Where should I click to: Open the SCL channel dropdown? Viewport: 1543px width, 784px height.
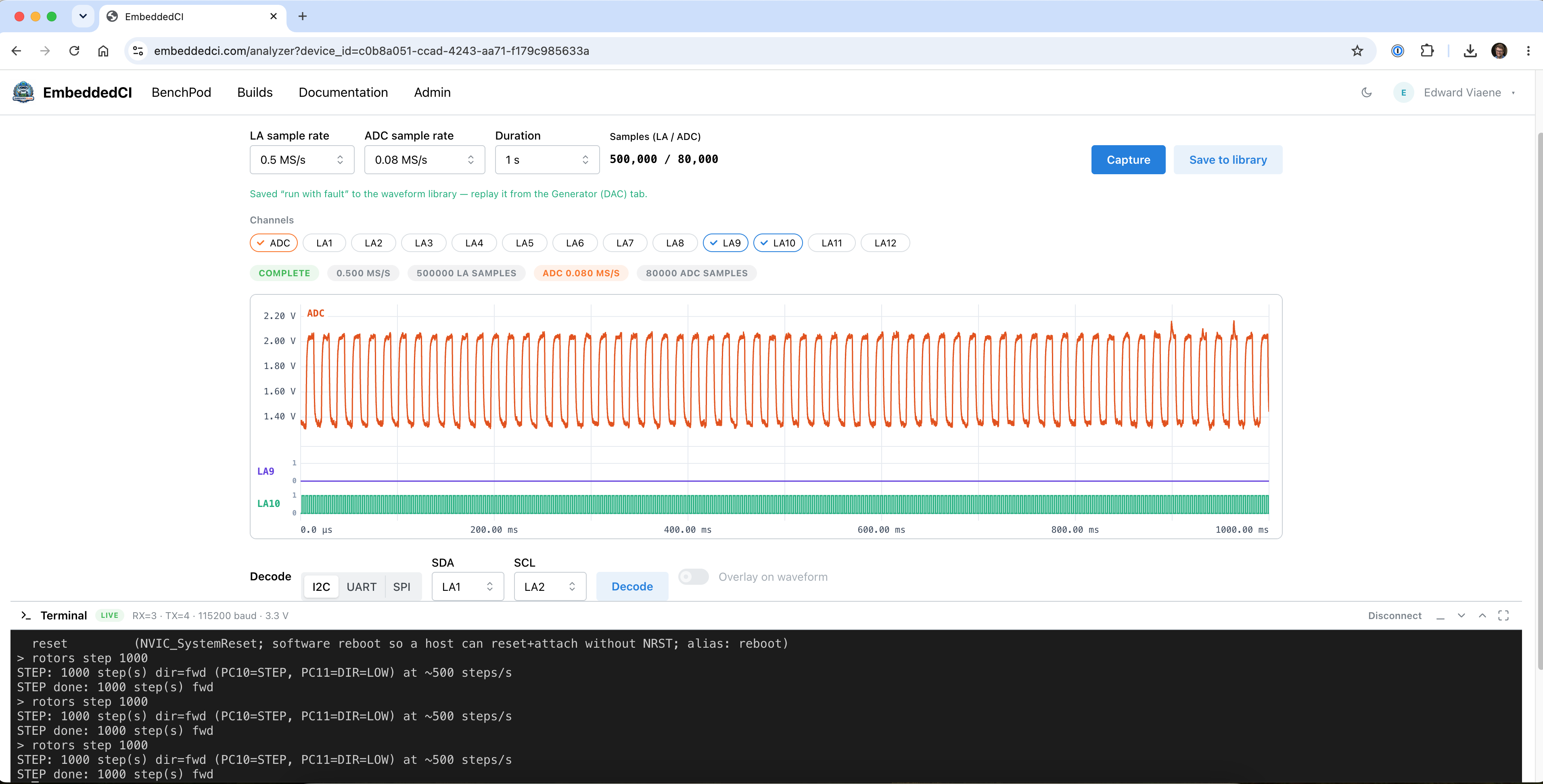(550, 586)
